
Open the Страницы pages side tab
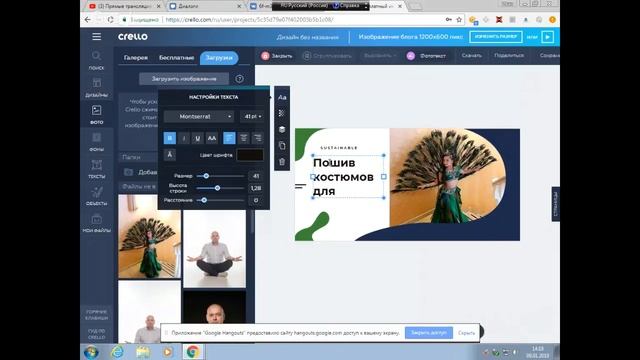click(556, 204)
